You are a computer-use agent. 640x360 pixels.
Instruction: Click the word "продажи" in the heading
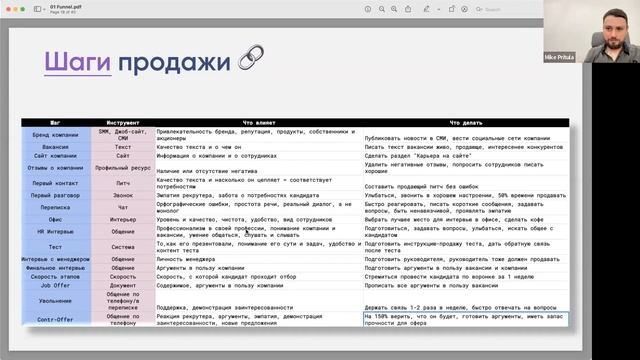[174, 63]
